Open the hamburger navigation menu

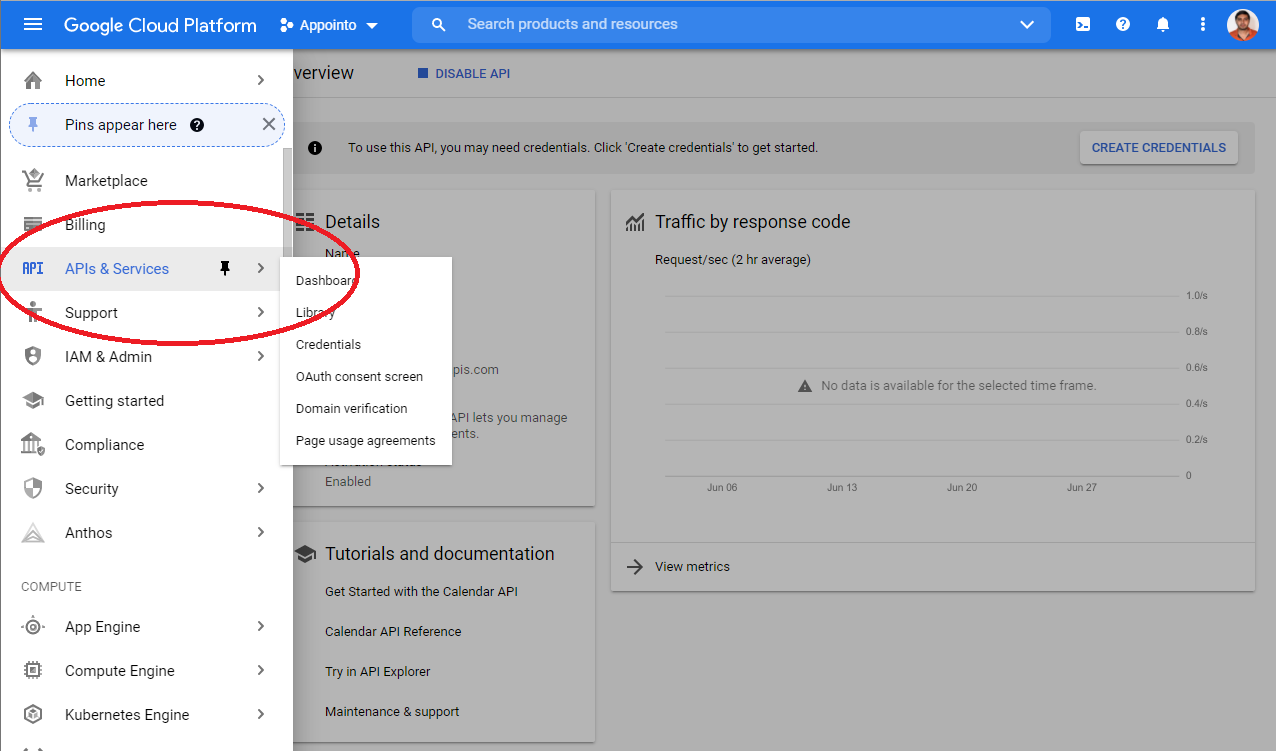point(33,25)
